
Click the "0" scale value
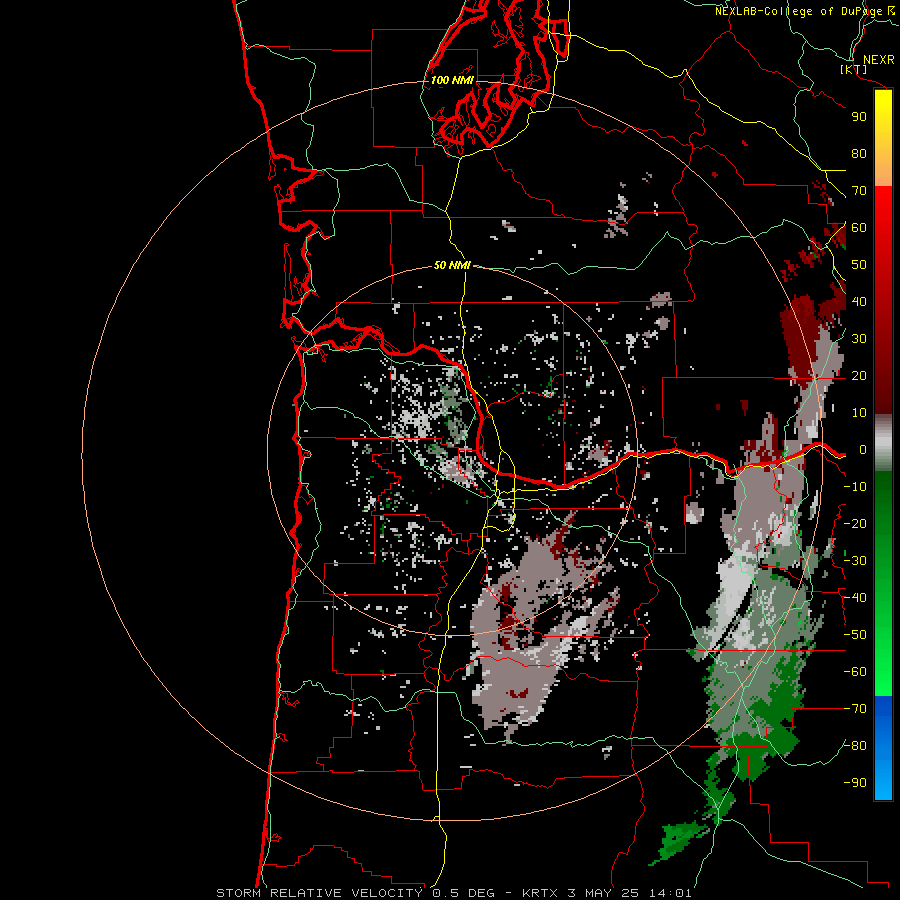[862, 450]
